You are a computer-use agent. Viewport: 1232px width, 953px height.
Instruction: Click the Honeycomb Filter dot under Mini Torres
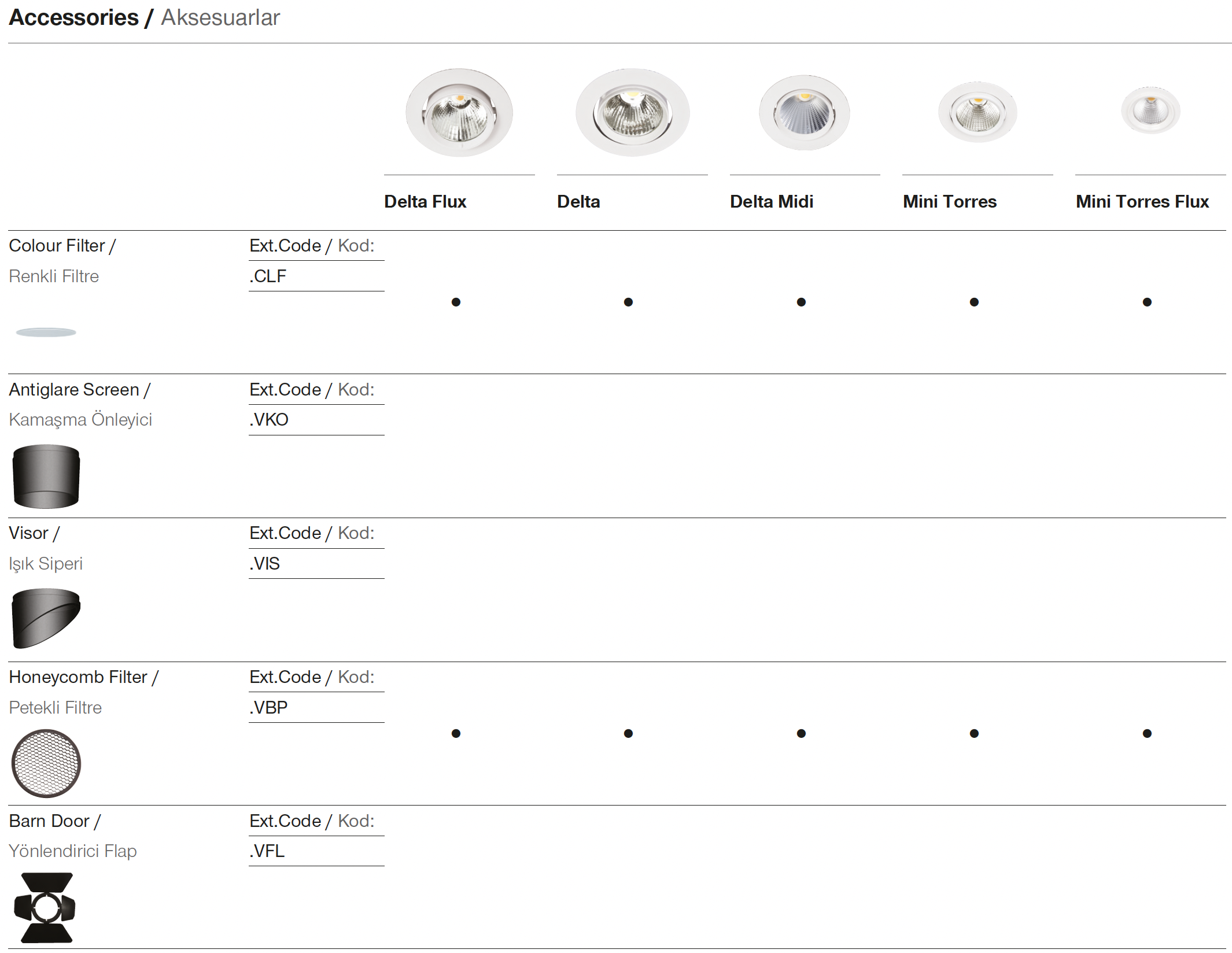click(974, 734)
